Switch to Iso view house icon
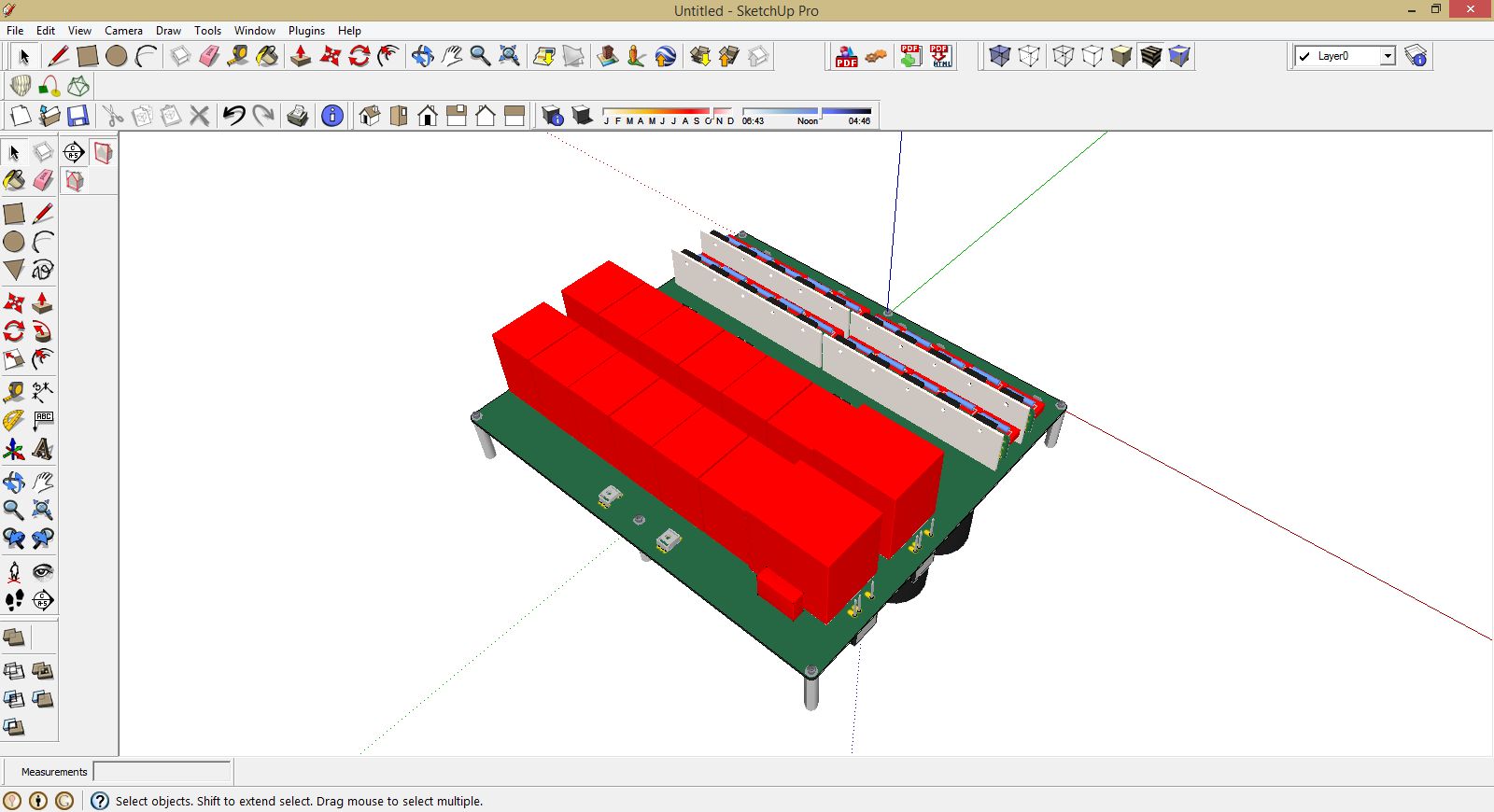 click(x=370, y=116)
